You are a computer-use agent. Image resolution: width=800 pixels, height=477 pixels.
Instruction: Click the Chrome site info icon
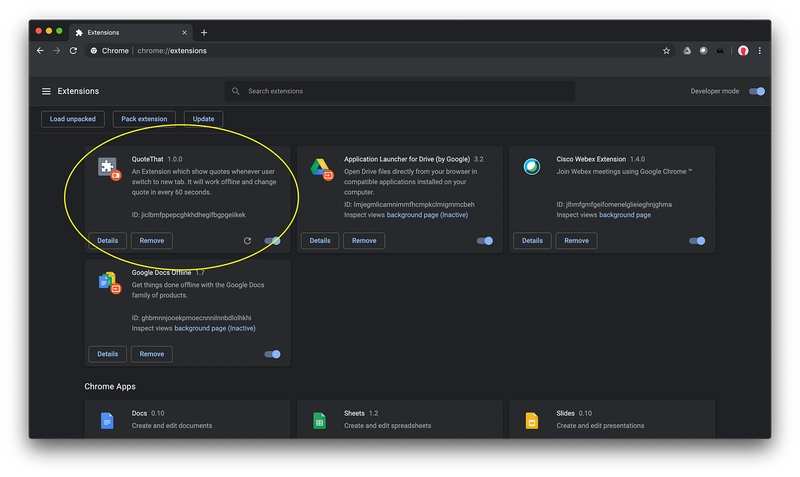pyautogui.click(x=94, y=51)
